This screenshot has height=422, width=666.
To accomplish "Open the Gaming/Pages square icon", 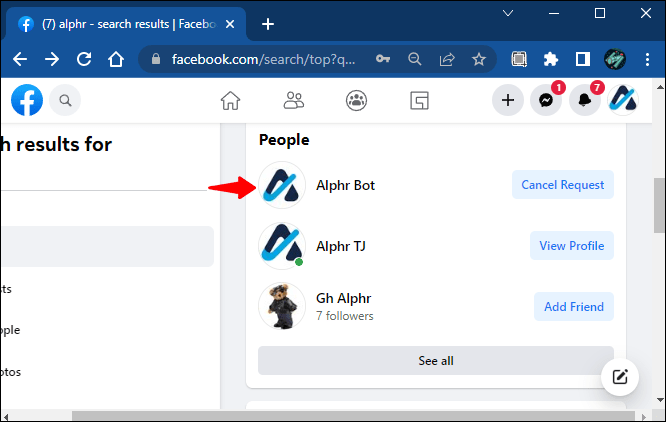I will pos(419,101).
